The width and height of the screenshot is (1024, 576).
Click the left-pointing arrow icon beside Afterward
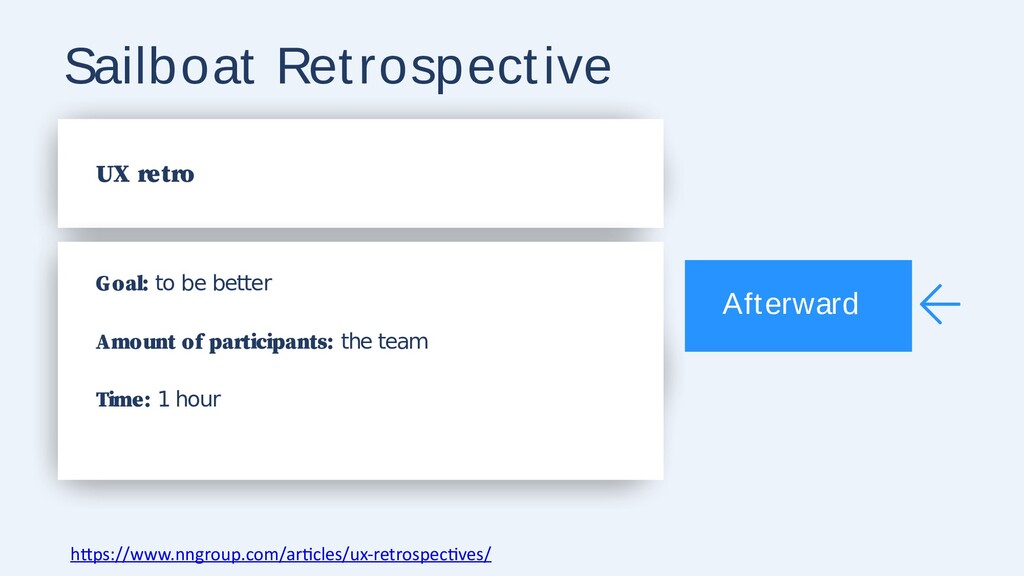(940, 304)
